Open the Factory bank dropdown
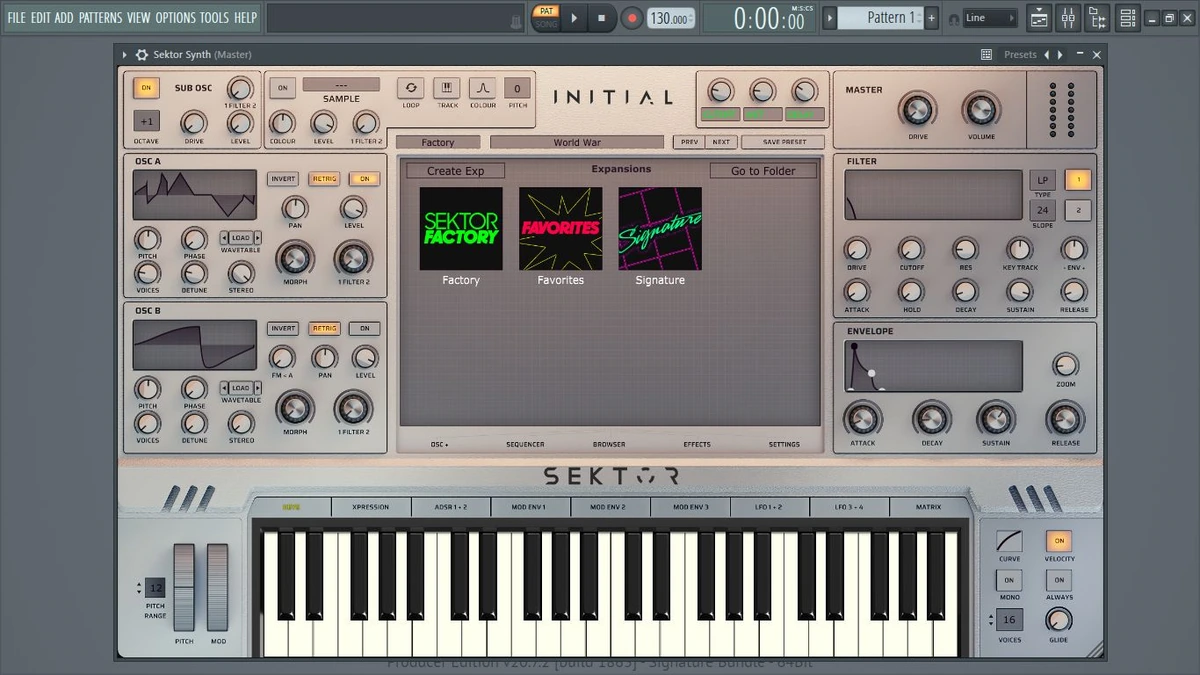 [438, 143]
